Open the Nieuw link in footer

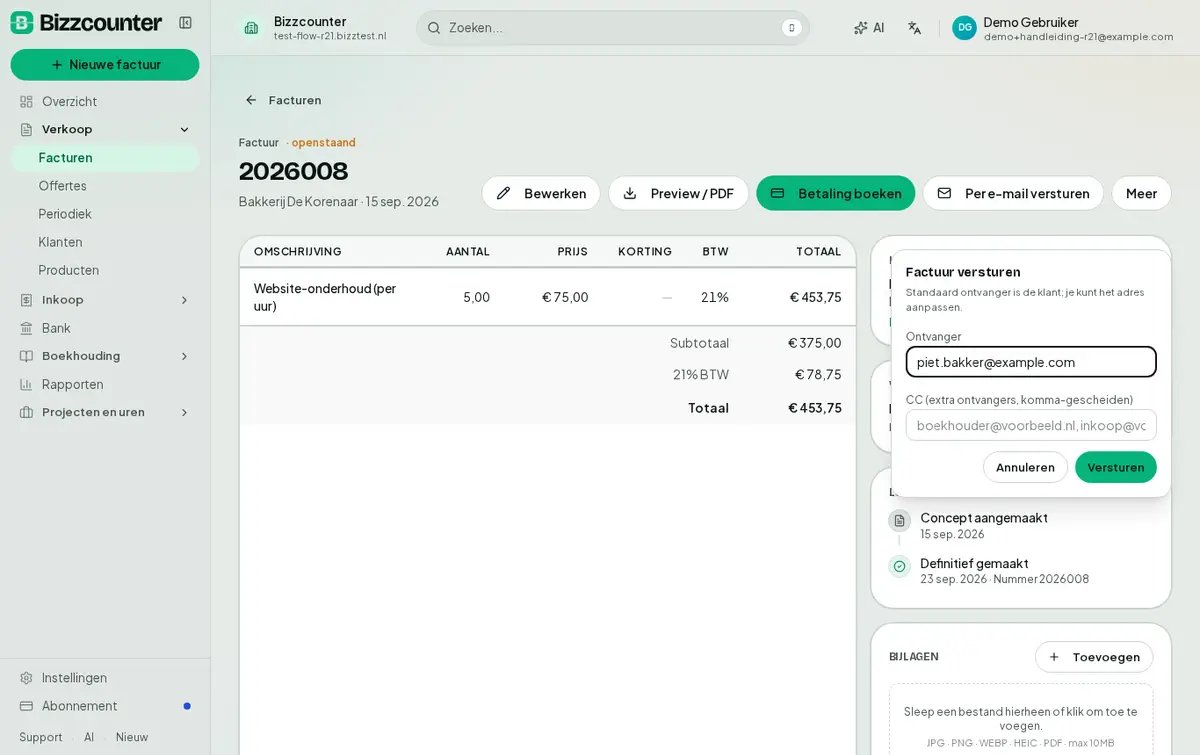pos(132,737)
